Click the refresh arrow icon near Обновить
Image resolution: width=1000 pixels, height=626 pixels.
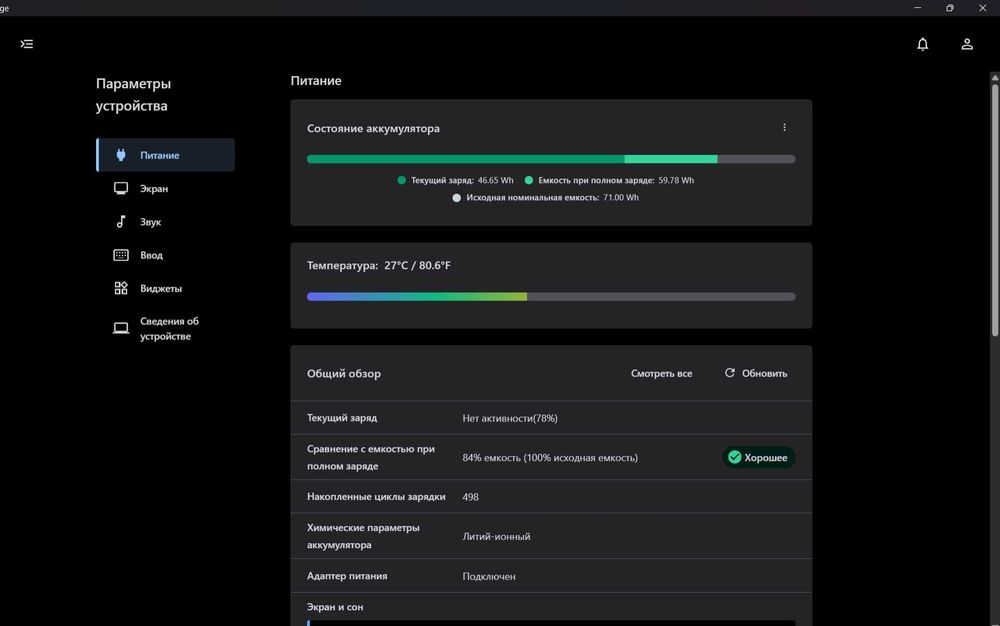pyautogui.click(x=730, y=373)
